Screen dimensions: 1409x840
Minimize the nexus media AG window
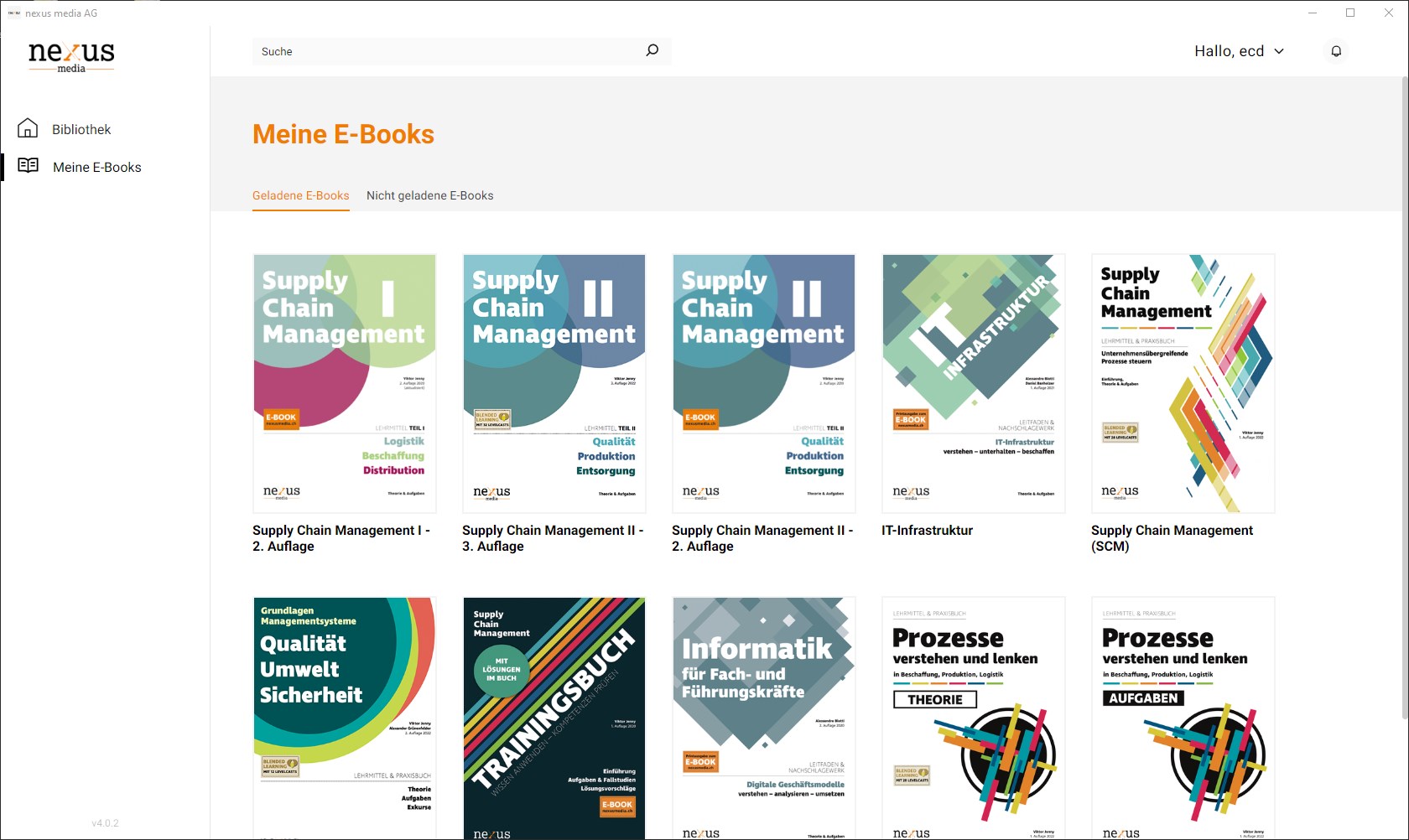pos(1313,13)
